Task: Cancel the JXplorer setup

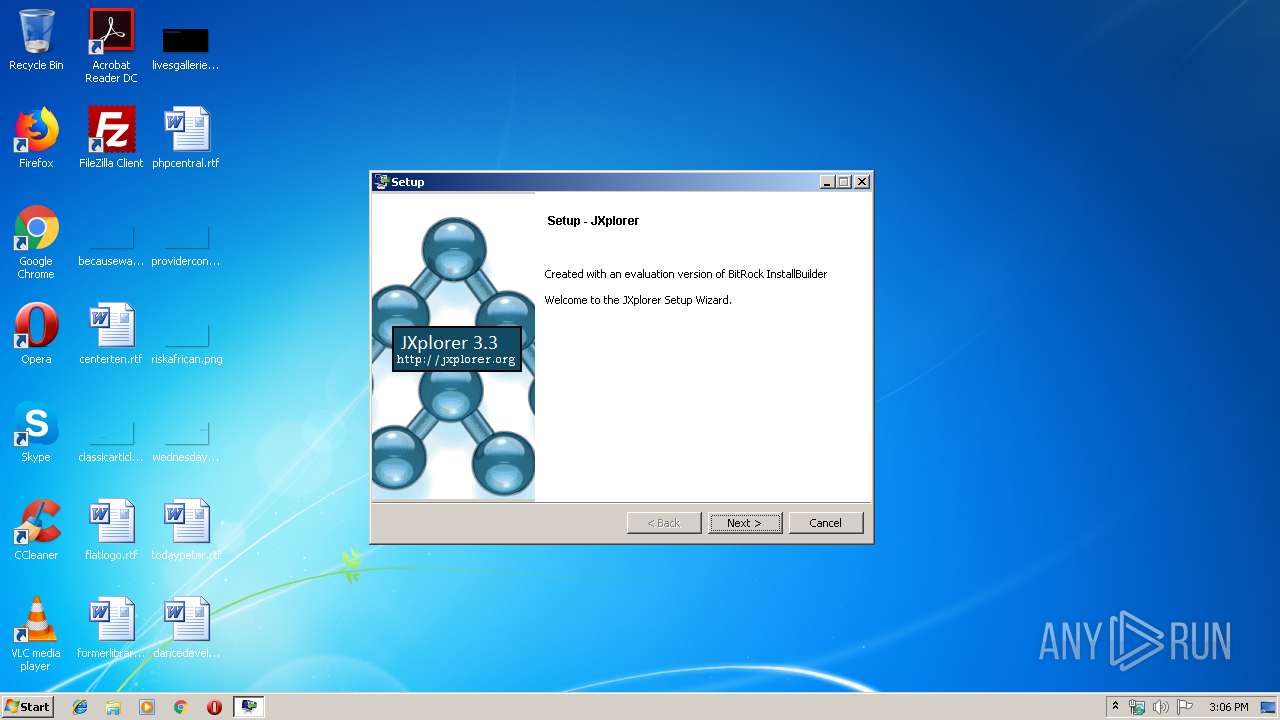Action: [825, 523]
